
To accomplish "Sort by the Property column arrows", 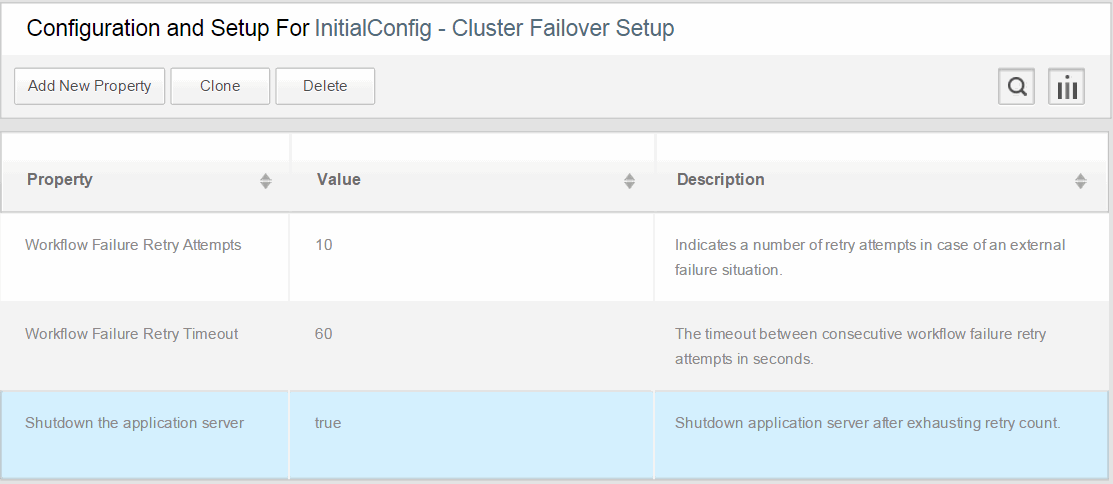I will (265, 180).
